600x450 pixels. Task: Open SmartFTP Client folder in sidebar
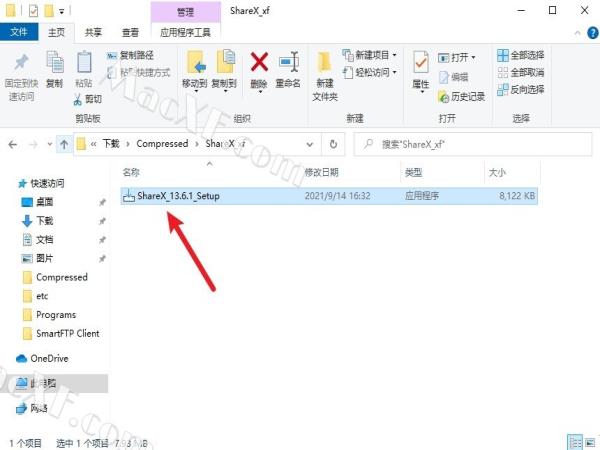point(61,333)
